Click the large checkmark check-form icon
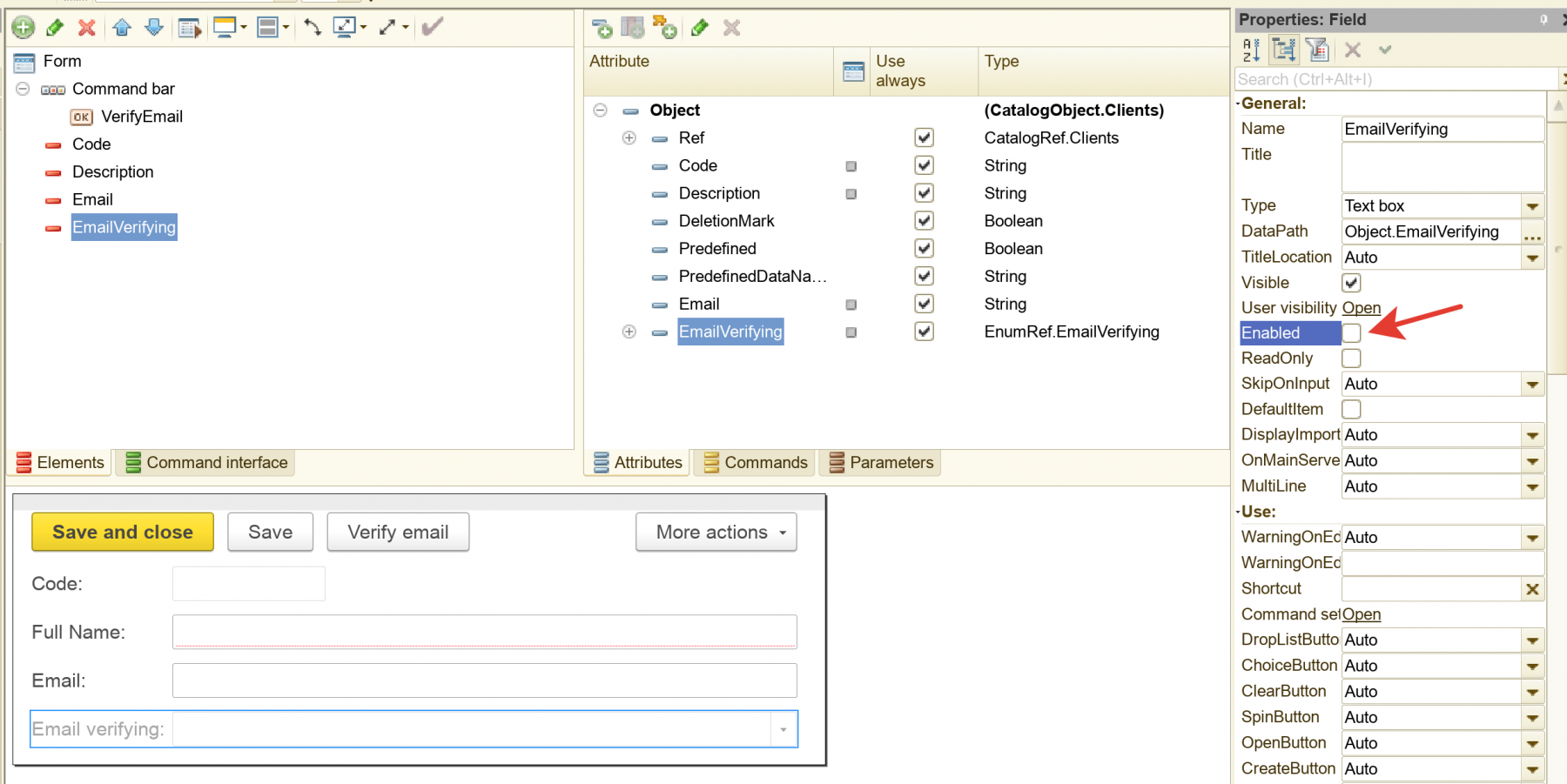 (432, 27)
